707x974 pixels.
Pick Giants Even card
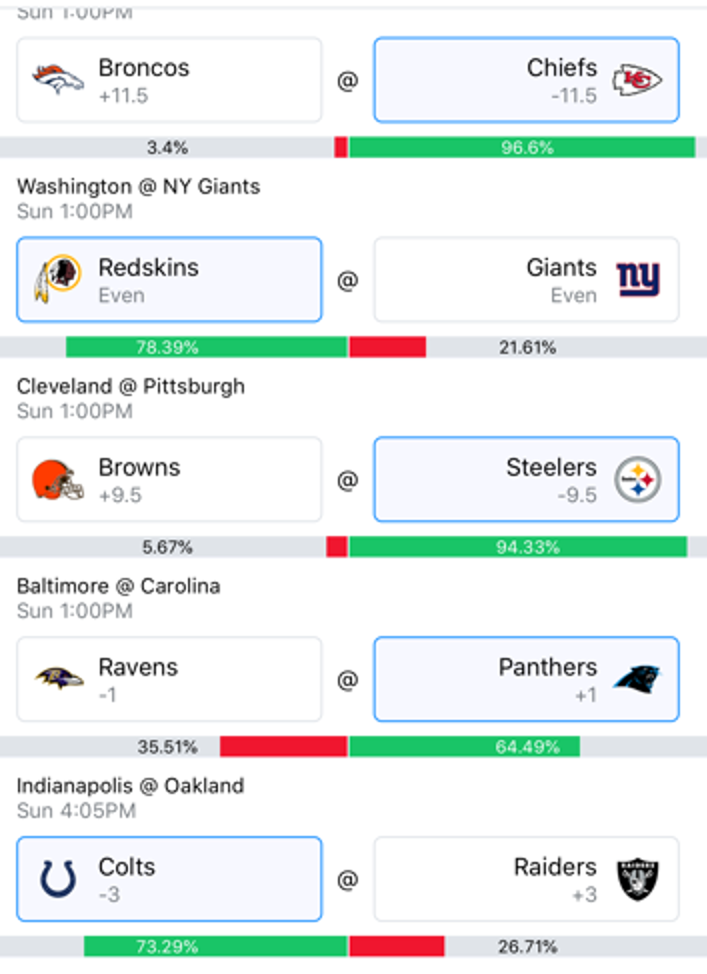tap(526, 280)
